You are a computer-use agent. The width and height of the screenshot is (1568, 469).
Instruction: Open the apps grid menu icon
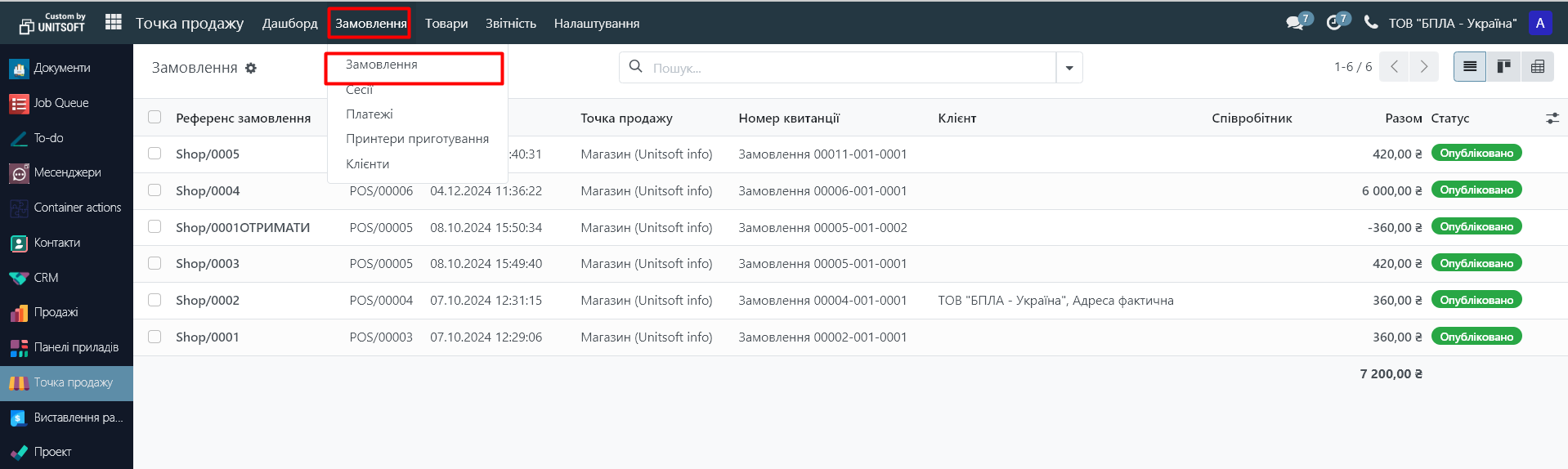coord(114,23)
